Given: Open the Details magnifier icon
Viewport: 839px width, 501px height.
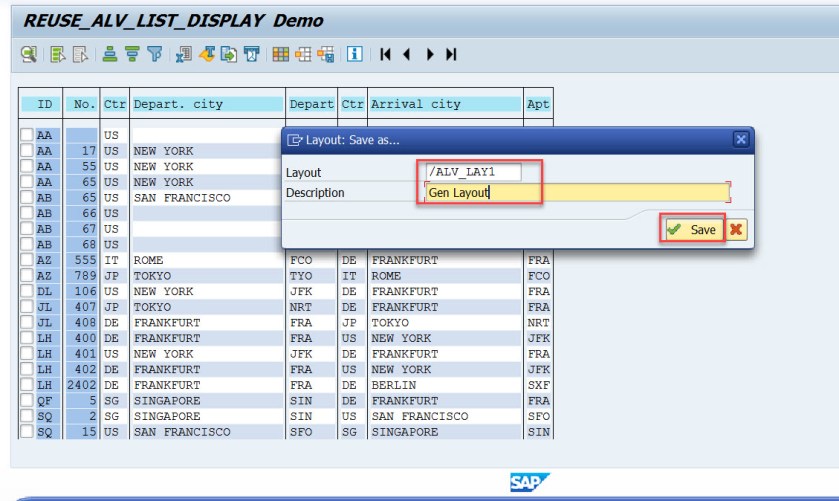Looking at the screenshot, I should coord(29,54).
